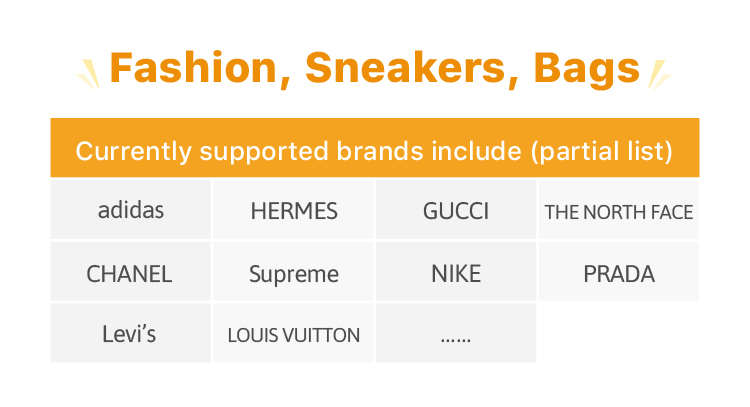Select THE NORTH FACE brand cell

pyautogui.click(x=618, y=211)
